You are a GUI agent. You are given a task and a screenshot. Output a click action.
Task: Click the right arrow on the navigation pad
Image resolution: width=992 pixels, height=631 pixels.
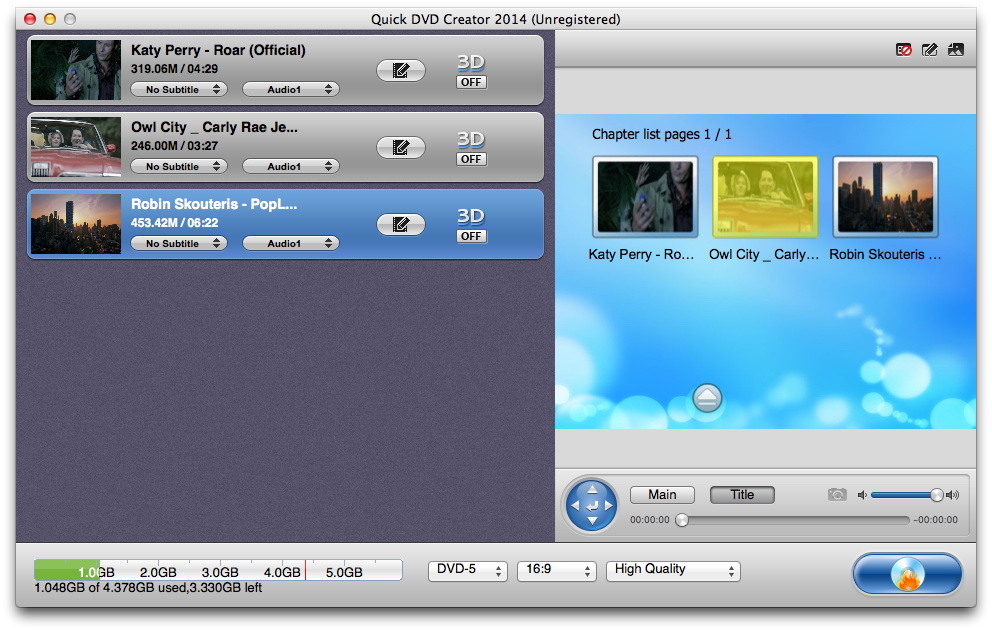[x=609, y=506]
